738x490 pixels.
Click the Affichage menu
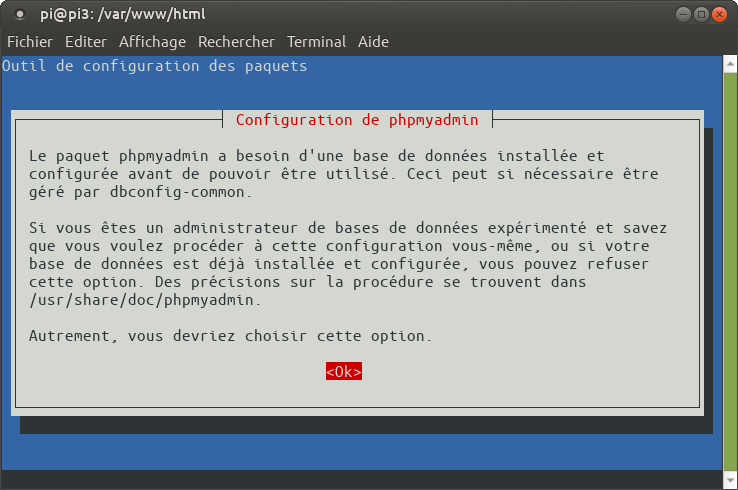152,42
